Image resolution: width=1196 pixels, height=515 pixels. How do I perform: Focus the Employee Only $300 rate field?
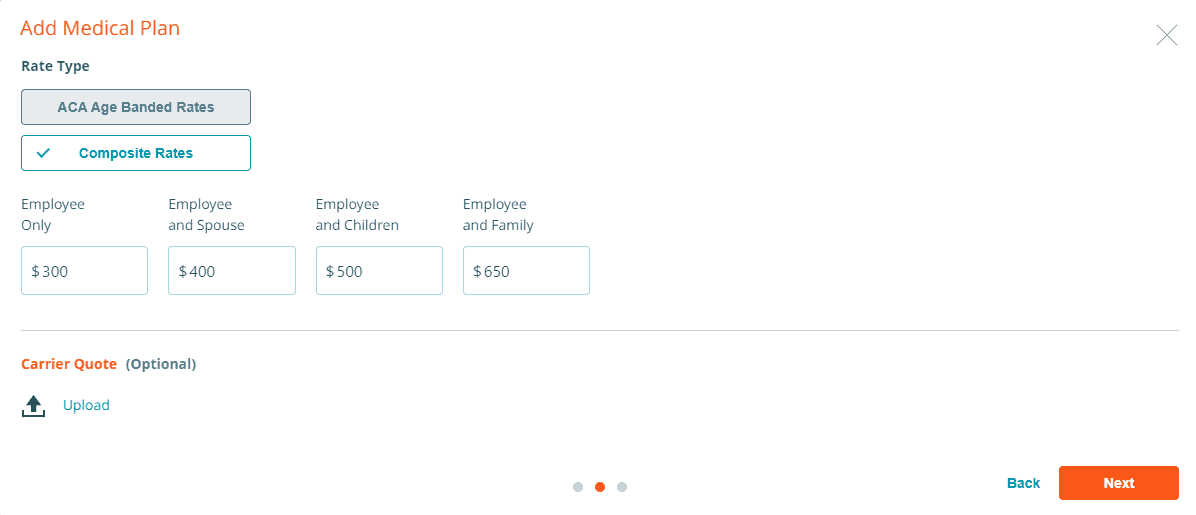pyautogui.click(x=85, y=270)
